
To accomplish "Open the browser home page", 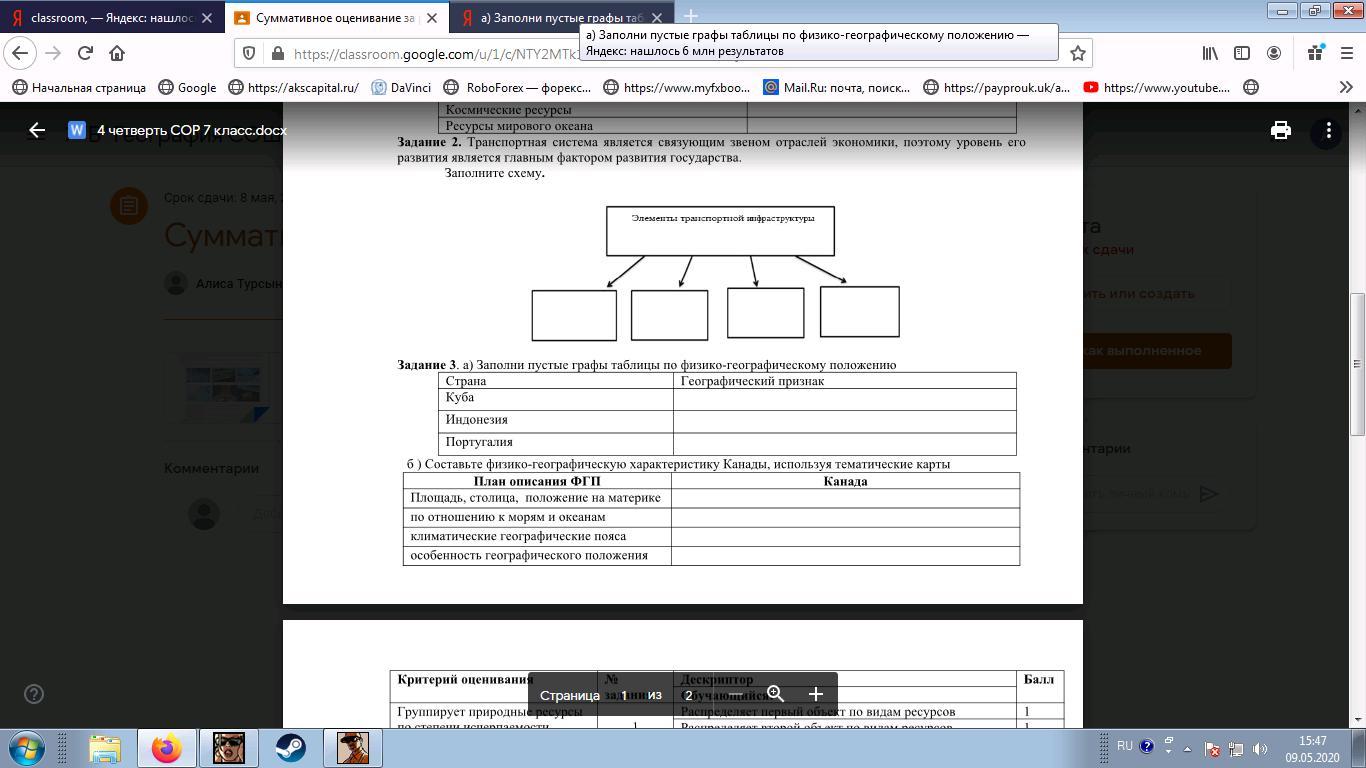I will (117, 53).
